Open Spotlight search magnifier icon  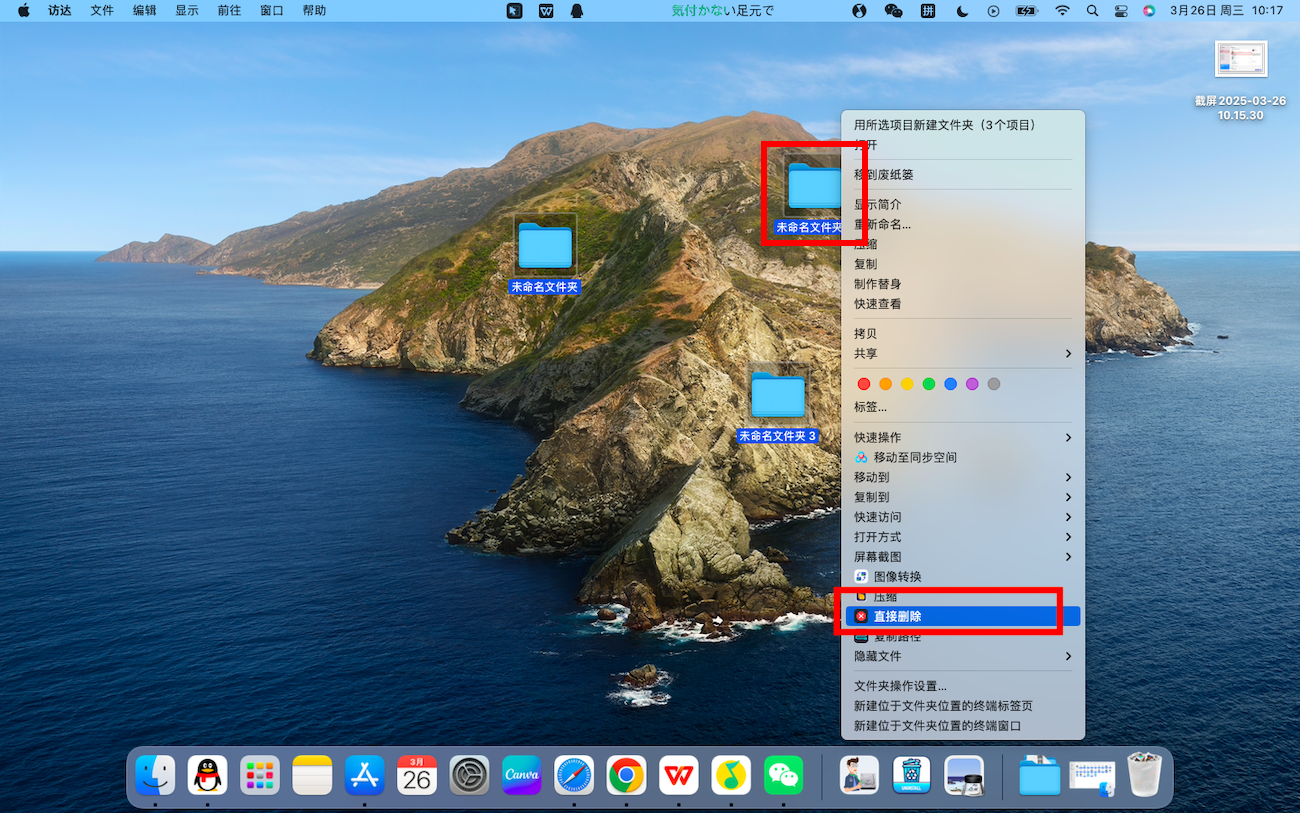point(1092,11)
